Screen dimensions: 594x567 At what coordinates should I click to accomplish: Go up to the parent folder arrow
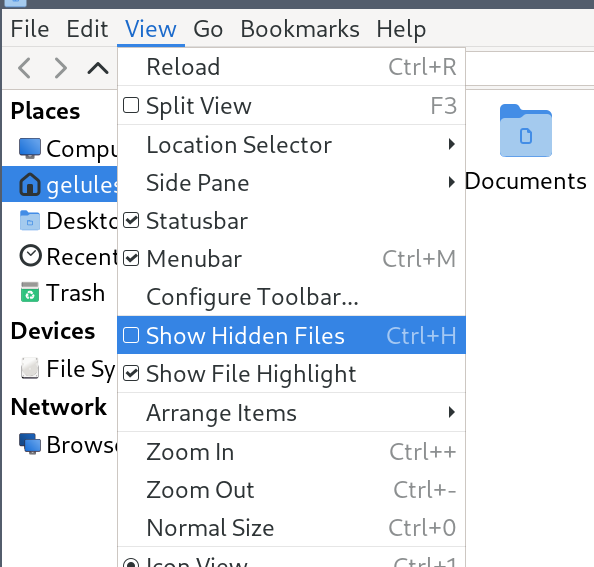point(98,69)
